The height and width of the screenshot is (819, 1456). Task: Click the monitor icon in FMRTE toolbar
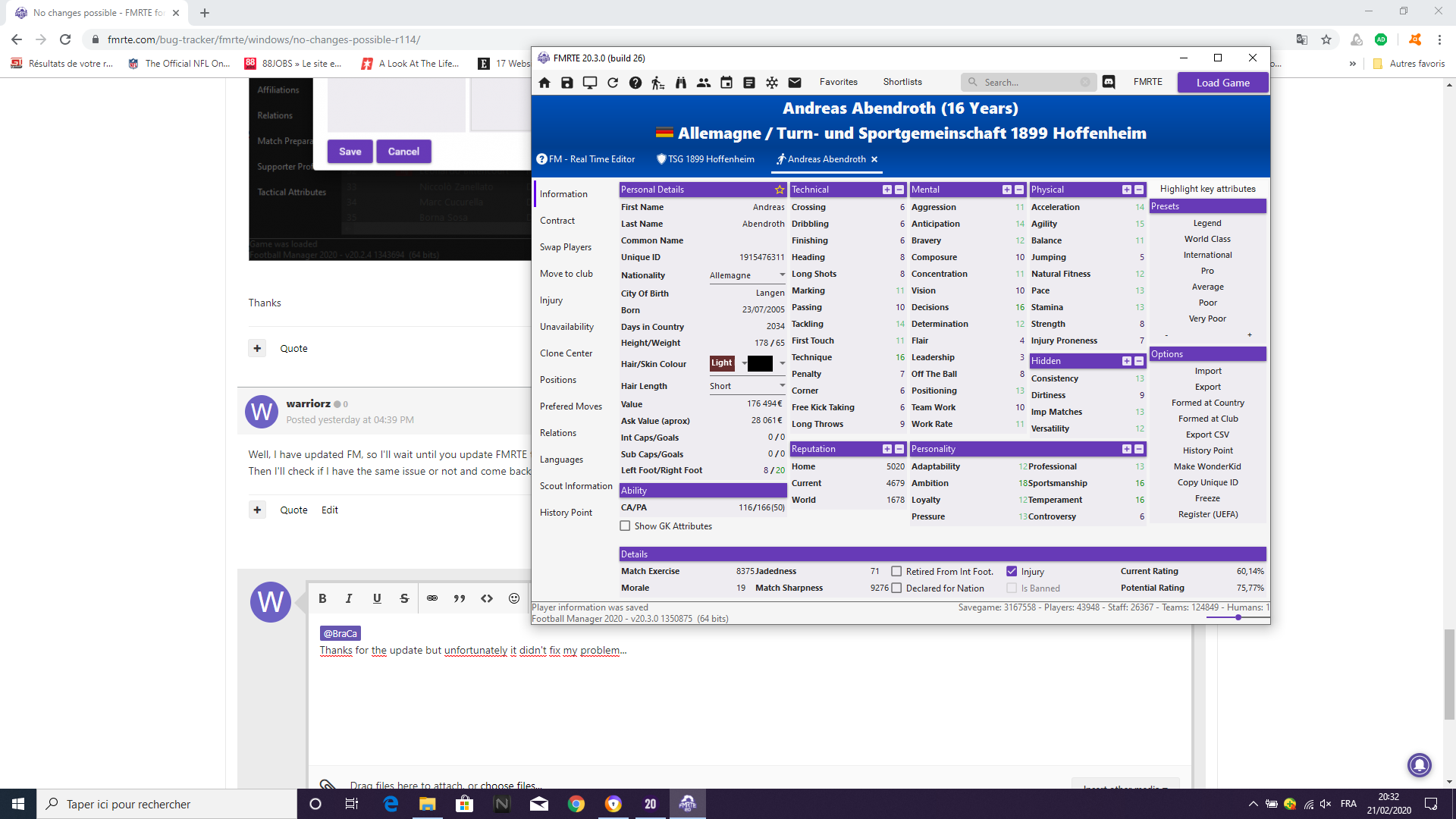point(589,83)
